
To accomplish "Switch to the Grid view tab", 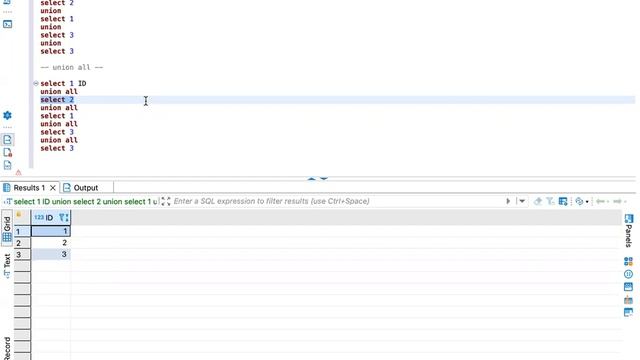I will [x=7, y=228].
